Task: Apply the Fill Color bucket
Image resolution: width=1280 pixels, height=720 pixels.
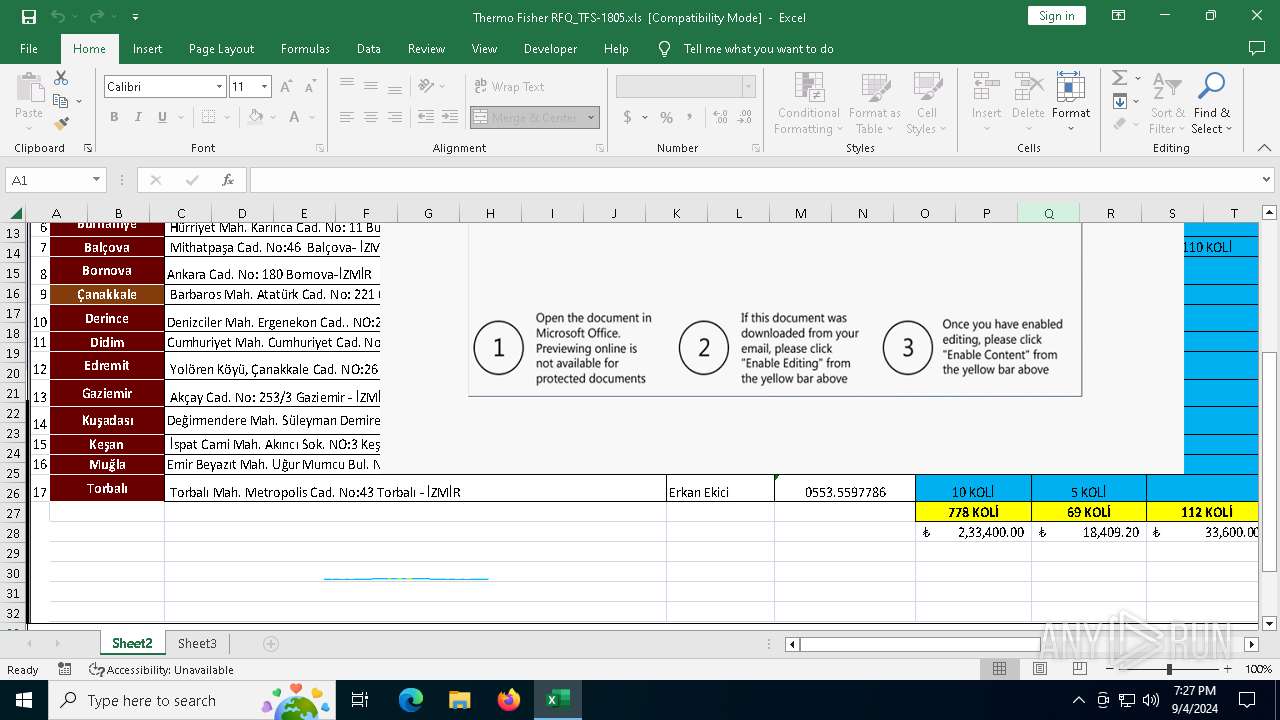Action: 256,117
